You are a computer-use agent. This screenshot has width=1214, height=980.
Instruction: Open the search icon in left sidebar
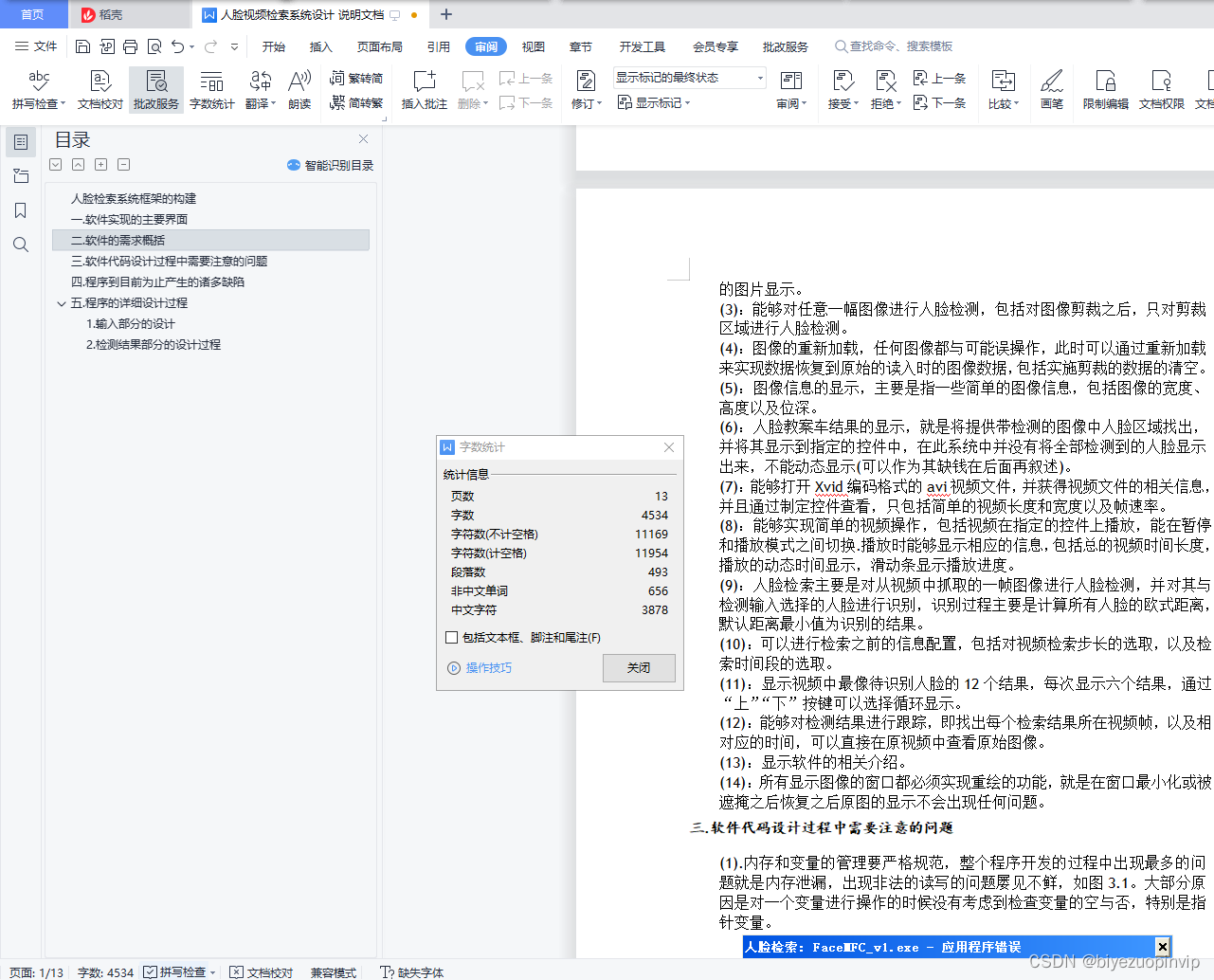coord(20,245)
